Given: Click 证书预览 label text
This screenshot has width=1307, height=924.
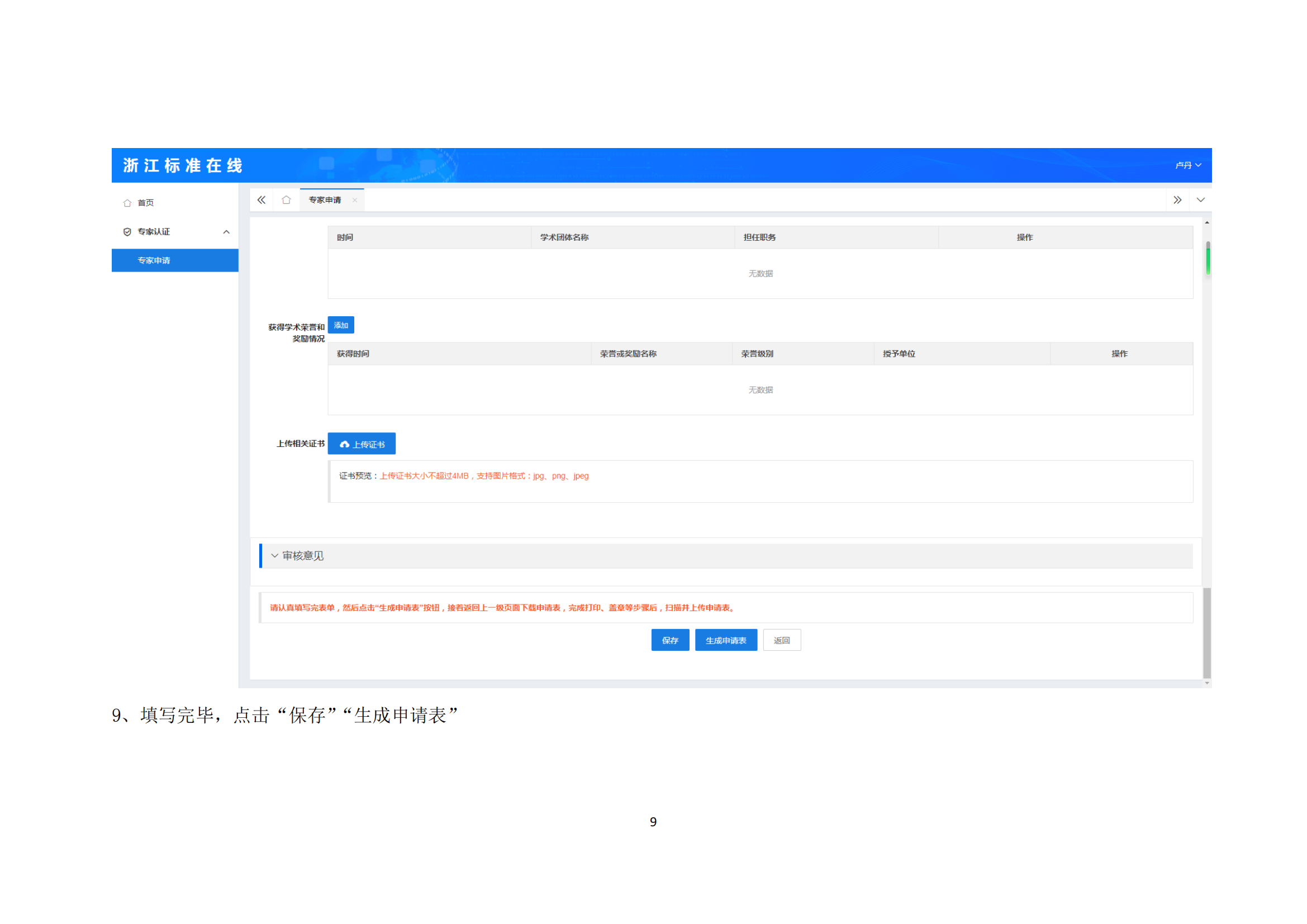Looking at the screenshot, I should point(357,475).
